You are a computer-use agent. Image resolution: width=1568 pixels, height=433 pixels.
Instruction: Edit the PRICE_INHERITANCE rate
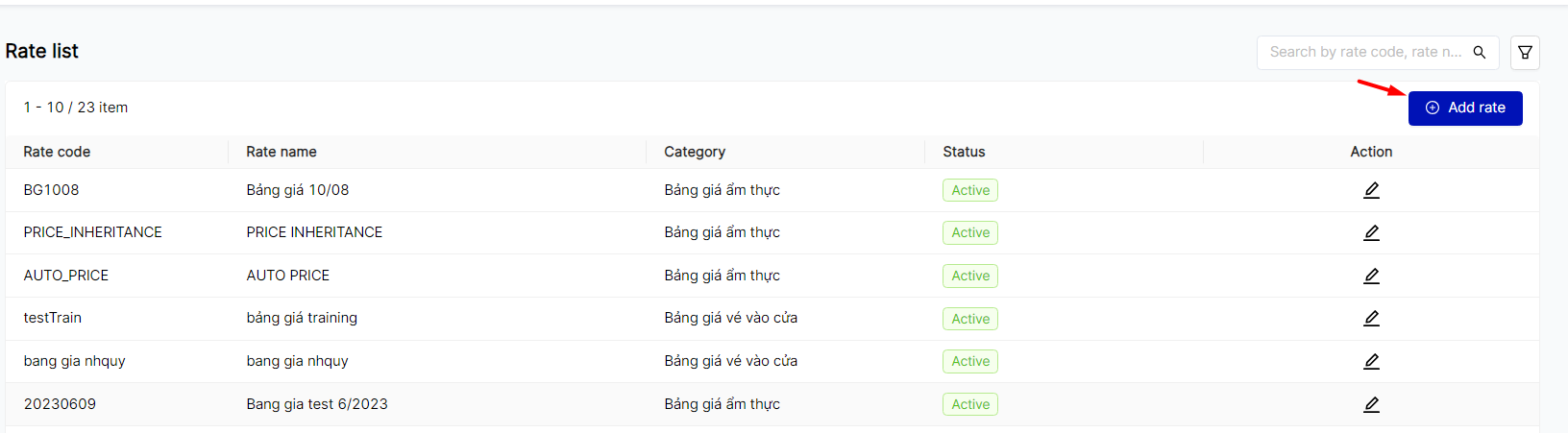tap(1371, 232)
